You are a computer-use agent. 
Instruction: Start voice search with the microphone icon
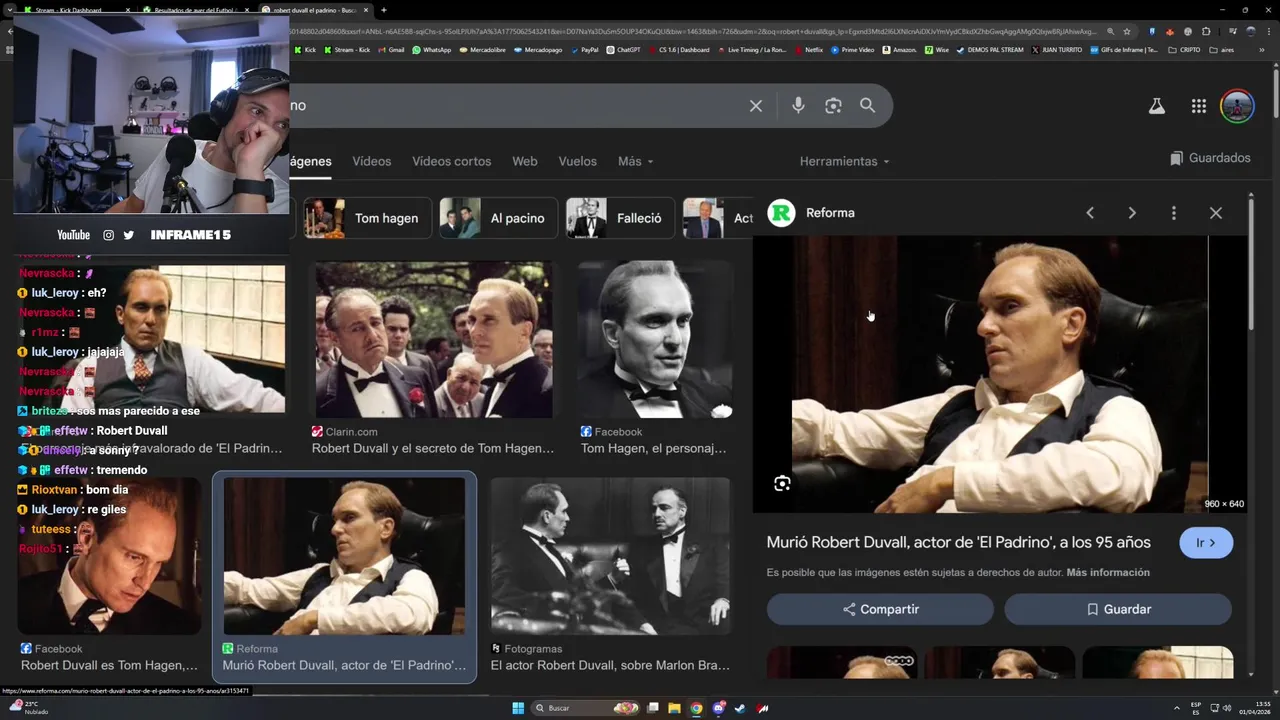point(798,105)
